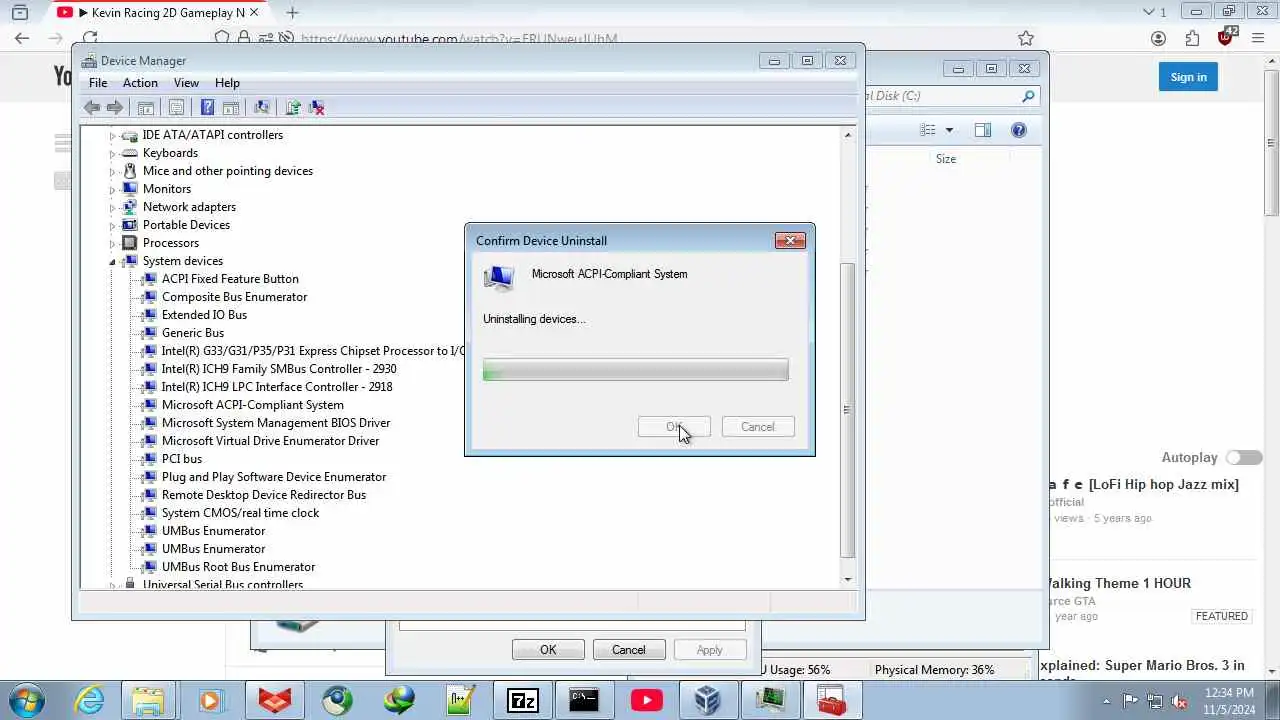Click the uninstalling devices progress bar
The width and height of the screenshot is (1280, 720).
(x=636, y=370)
